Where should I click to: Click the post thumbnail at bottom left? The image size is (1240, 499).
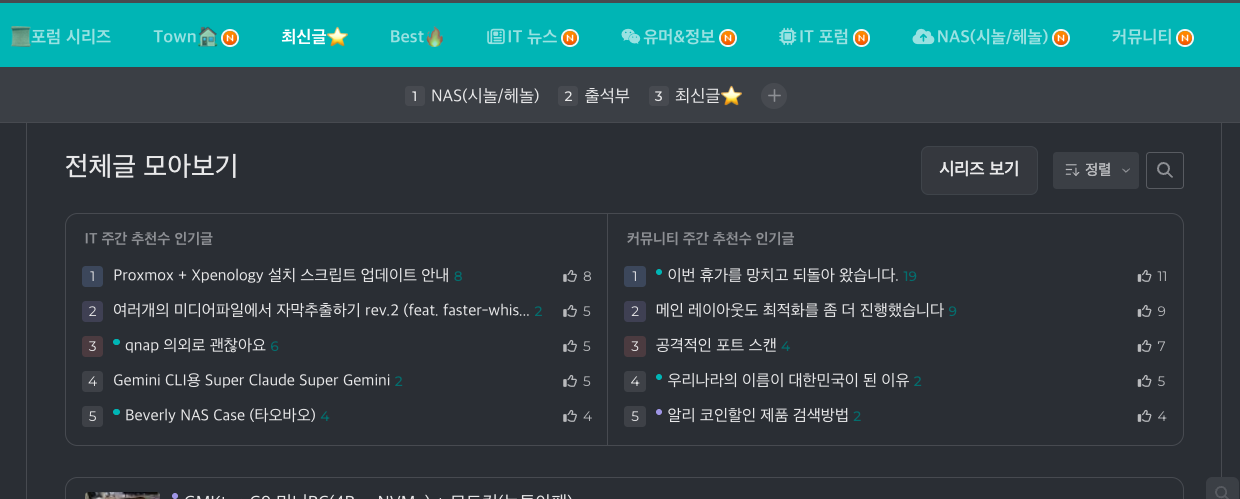(122, 494)
